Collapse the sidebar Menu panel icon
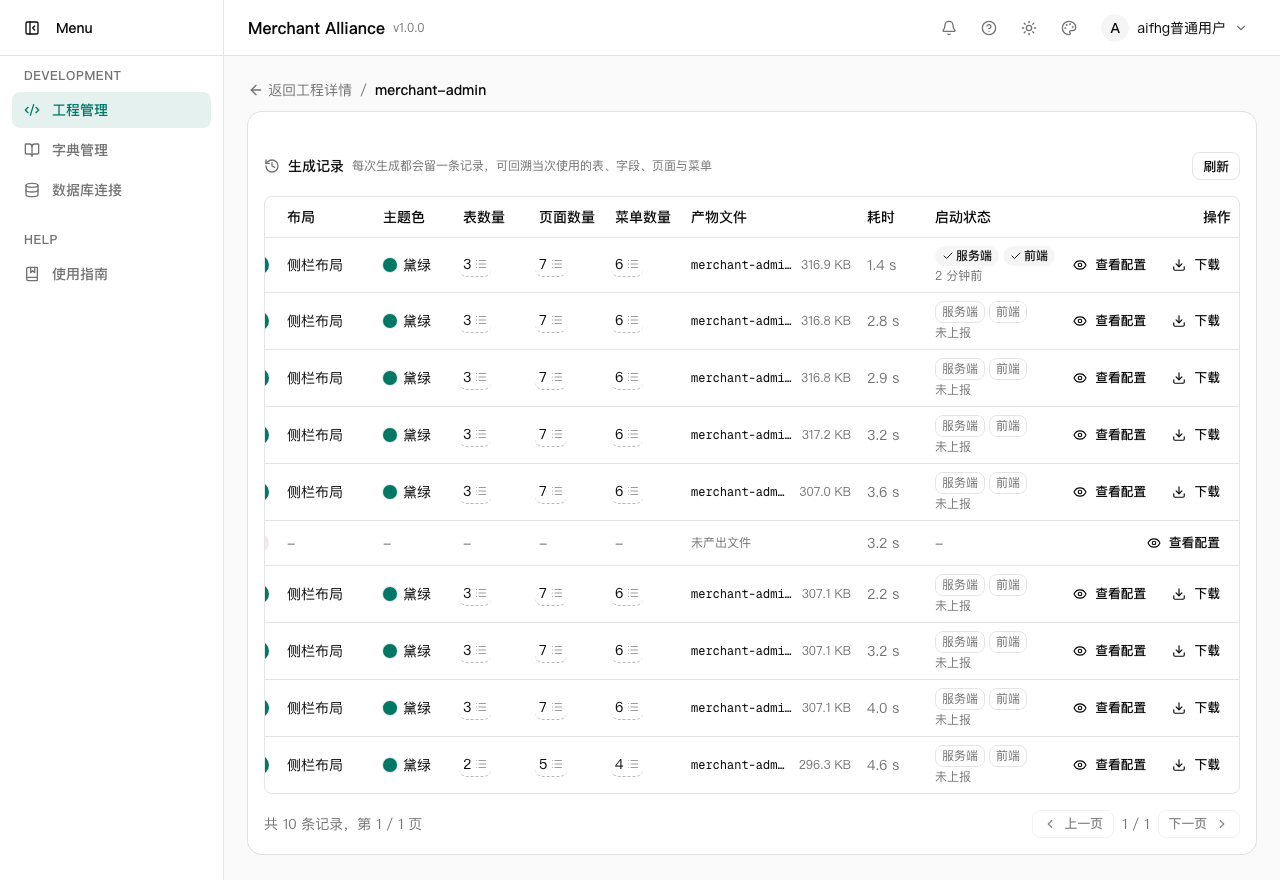1280x880 pixels. tap(32, 28)
